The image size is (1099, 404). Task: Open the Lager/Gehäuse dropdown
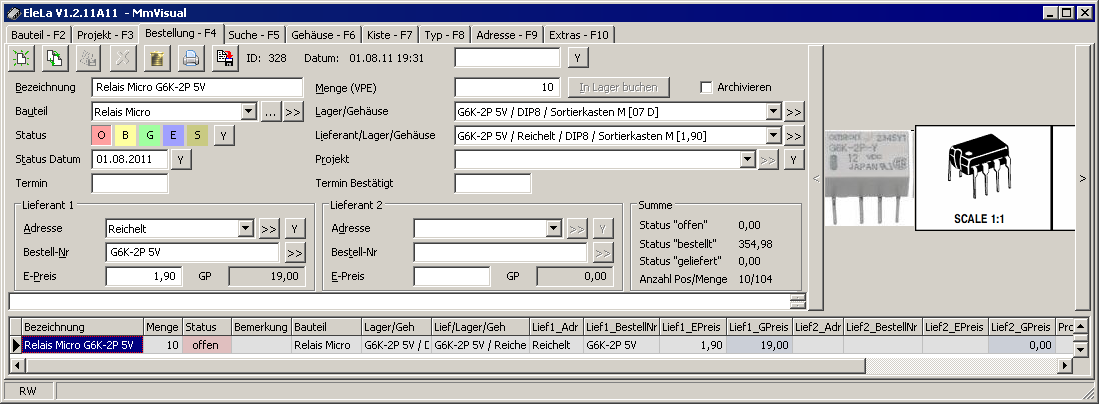click(772, 112)
